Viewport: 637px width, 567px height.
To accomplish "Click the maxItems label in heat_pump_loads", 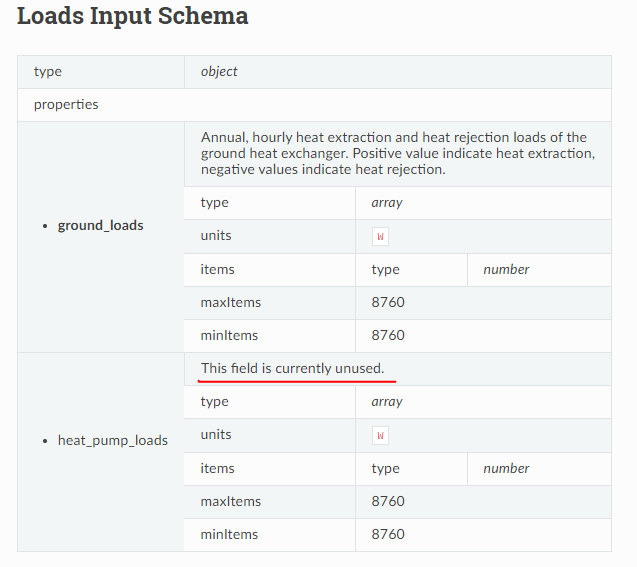I will [x=231, y=501].
